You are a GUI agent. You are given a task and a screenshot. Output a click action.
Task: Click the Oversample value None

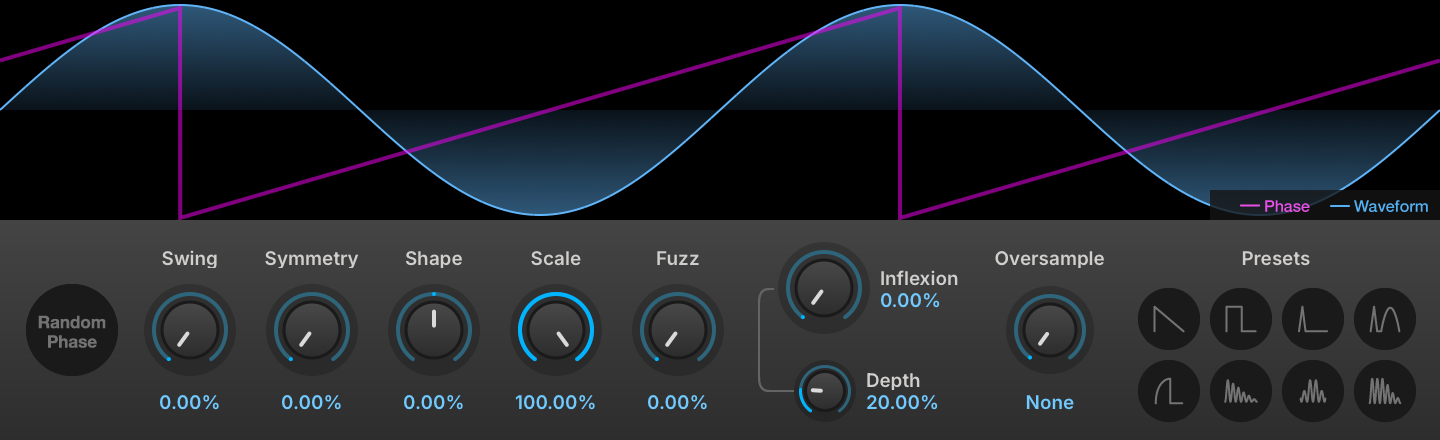[x=1049, y=403]
